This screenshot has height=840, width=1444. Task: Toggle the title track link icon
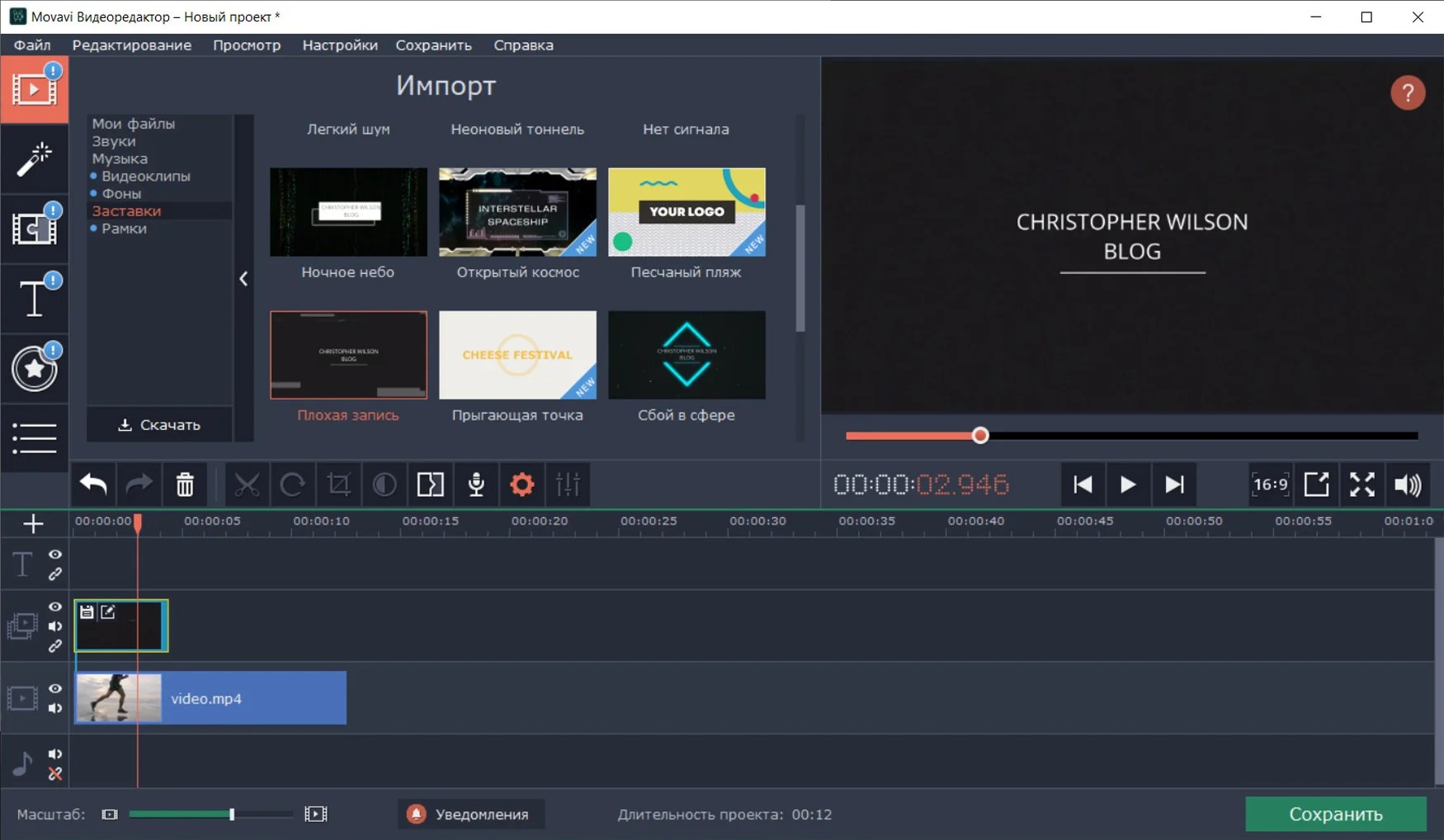pyautogui.click(x=55, y=573)
